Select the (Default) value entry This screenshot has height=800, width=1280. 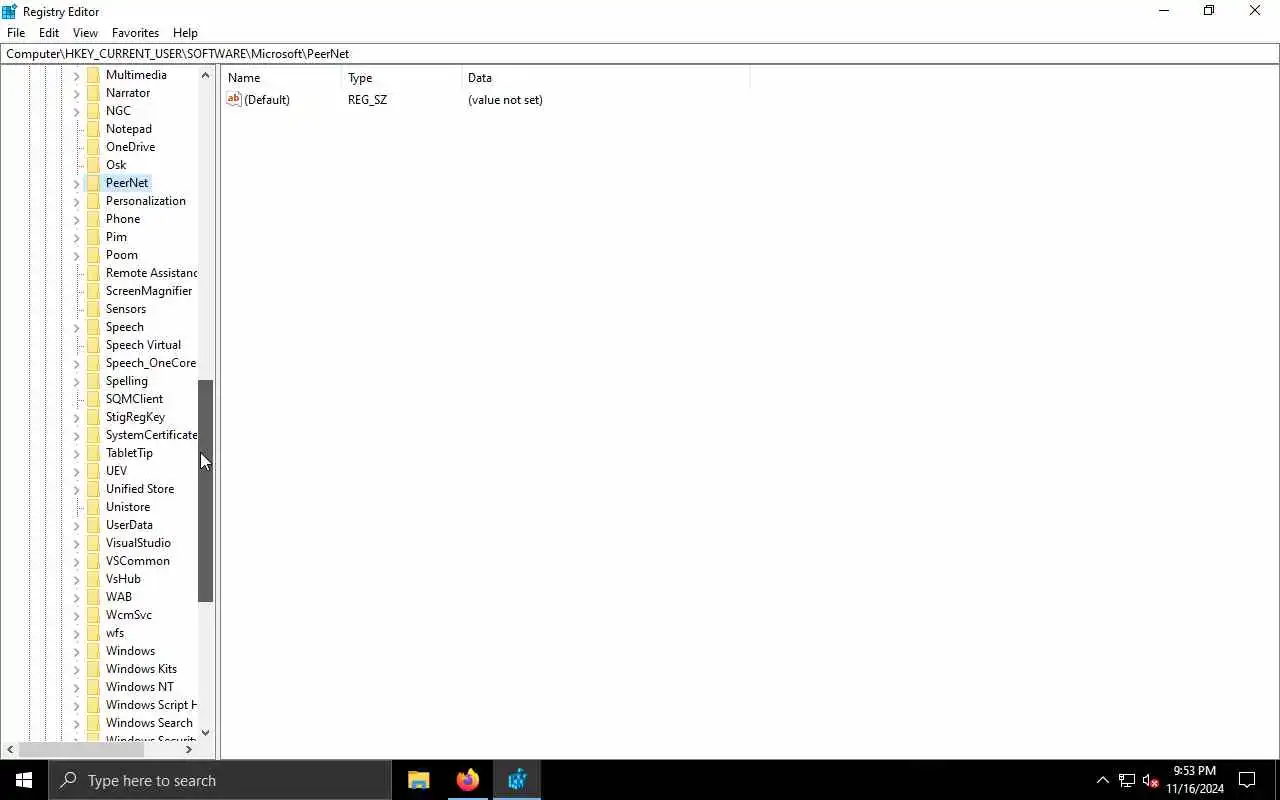click(267, 100)
